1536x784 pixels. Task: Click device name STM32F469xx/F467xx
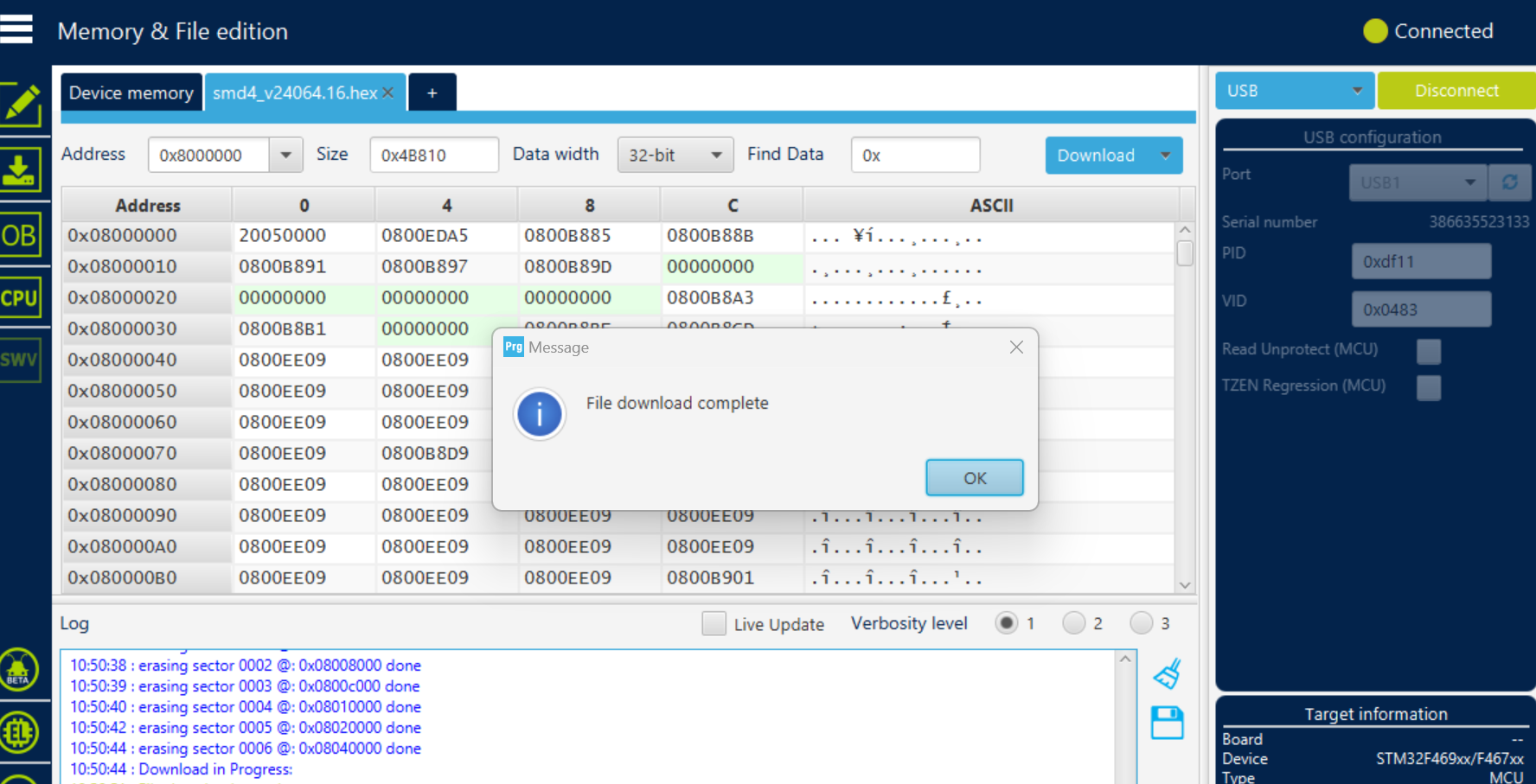(1451, 759)
